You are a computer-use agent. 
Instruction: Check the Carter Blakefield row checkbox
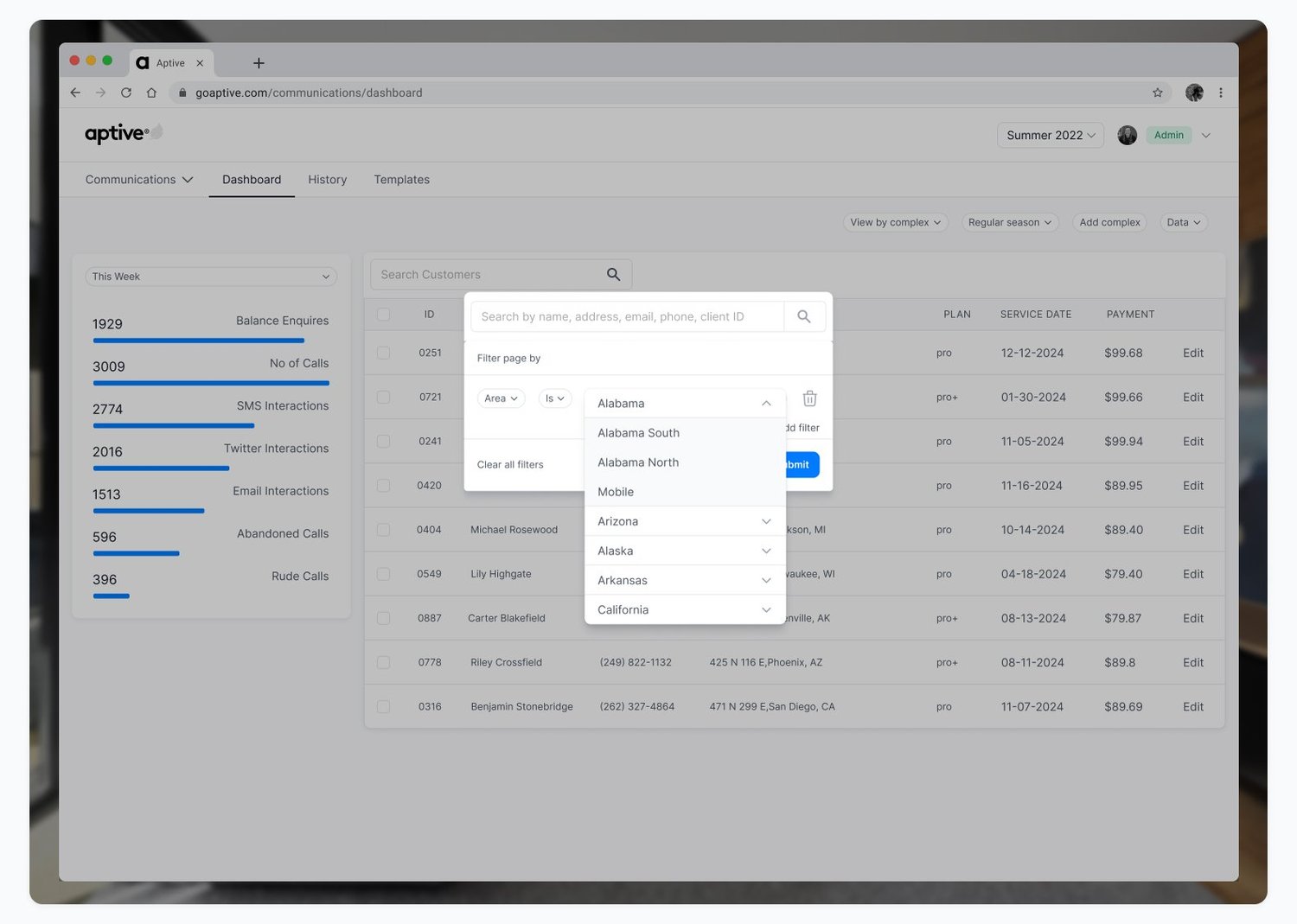click(x=384, y=618)
